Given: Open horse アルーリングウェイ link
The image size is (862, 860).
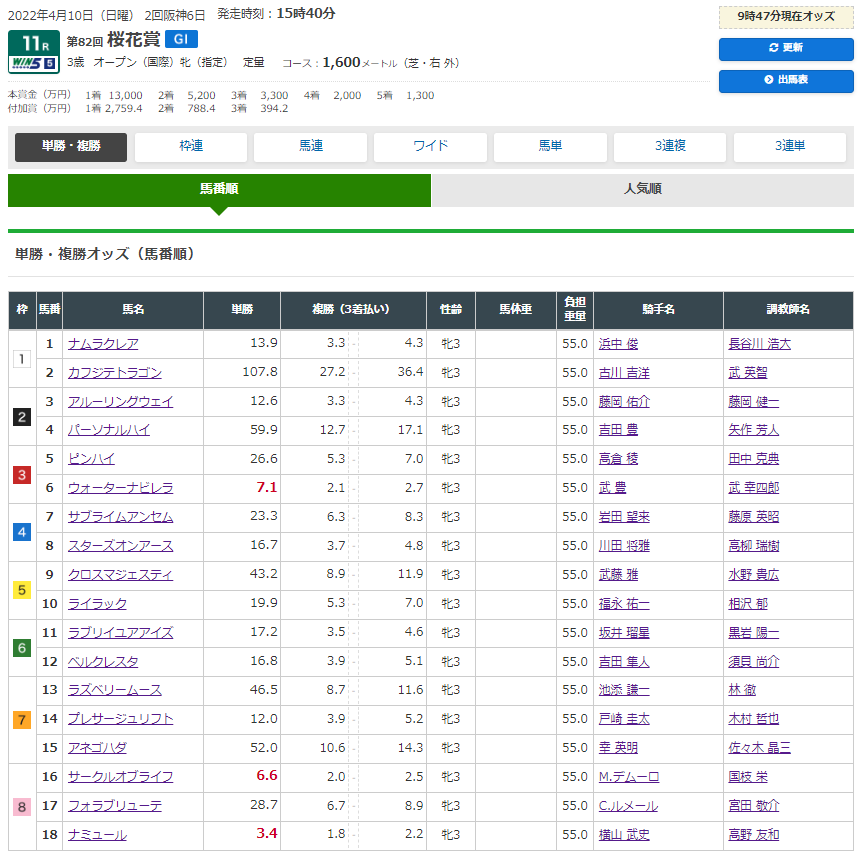Looking at the screenshot, I should coord(120,402).
